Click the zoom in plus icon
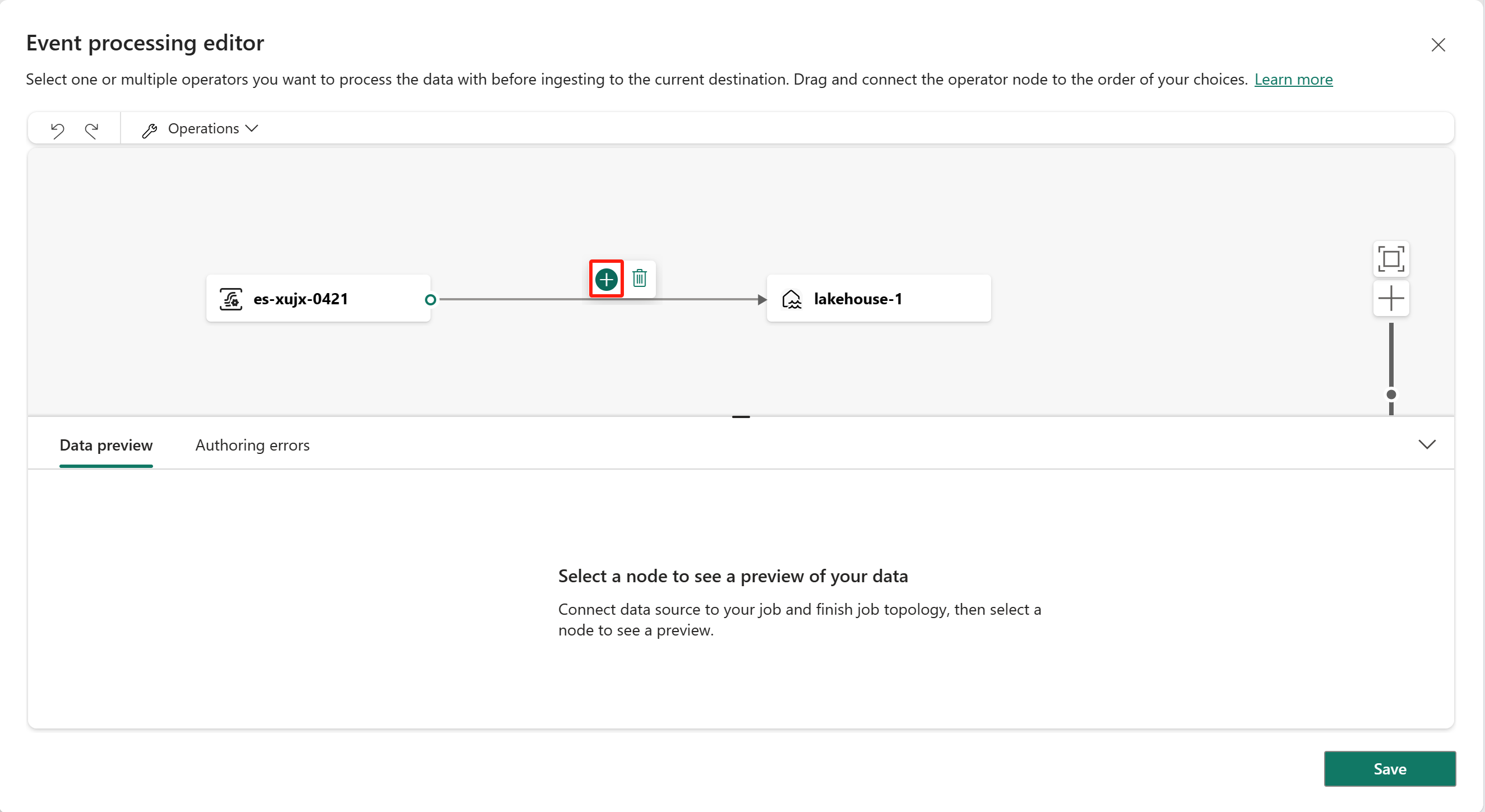 (1392, 298)
